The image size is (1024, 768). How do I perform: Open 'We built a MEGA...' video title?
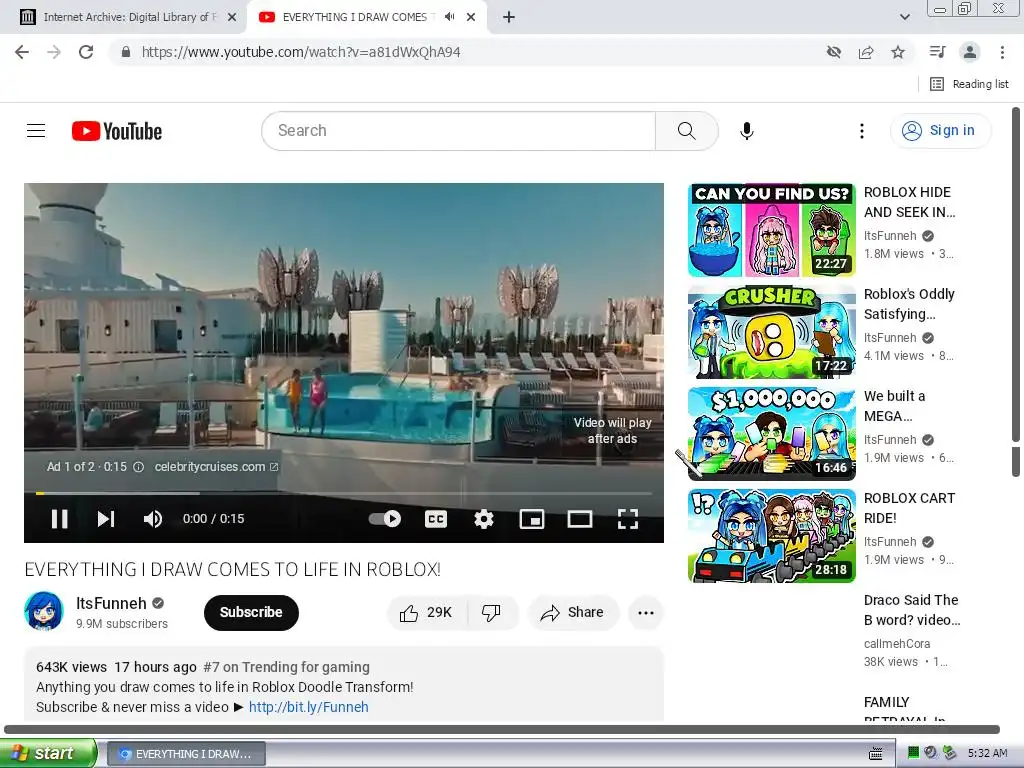[x=894, y=406]
